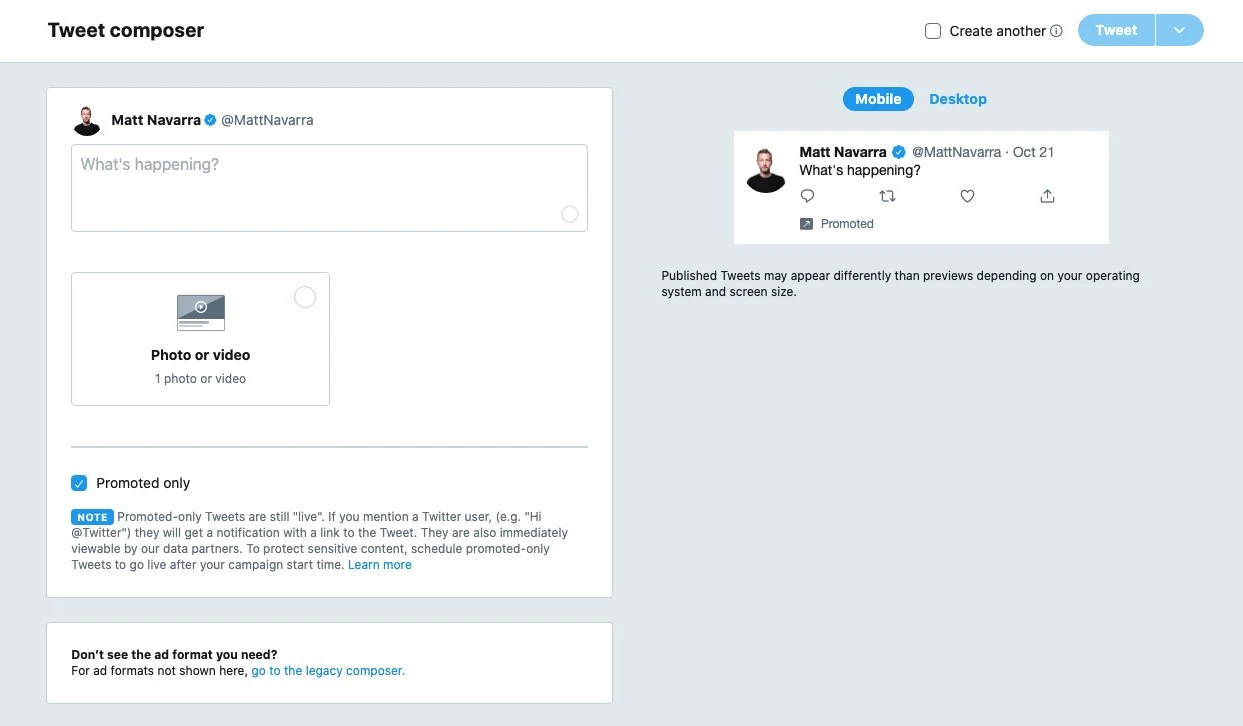Image resolution: width=1243 pixels, height=726 pixels.
Task: Click the share icon in the tweet preview
Action: (1047, 196)
